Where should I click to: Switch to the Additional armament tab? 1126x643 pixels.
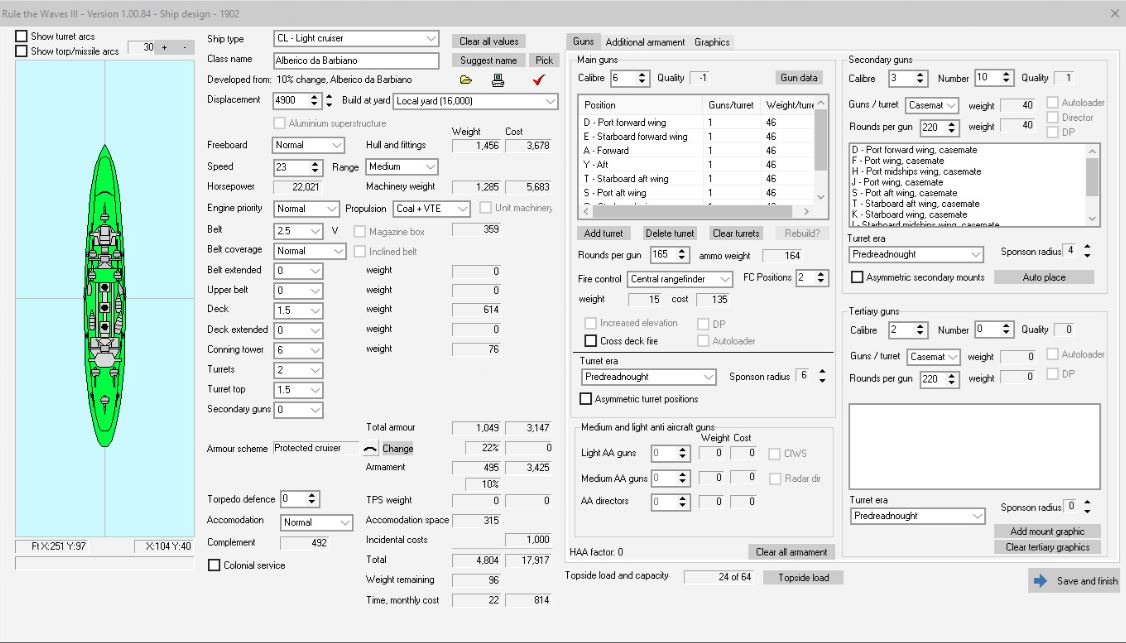(x=645, y=42)
